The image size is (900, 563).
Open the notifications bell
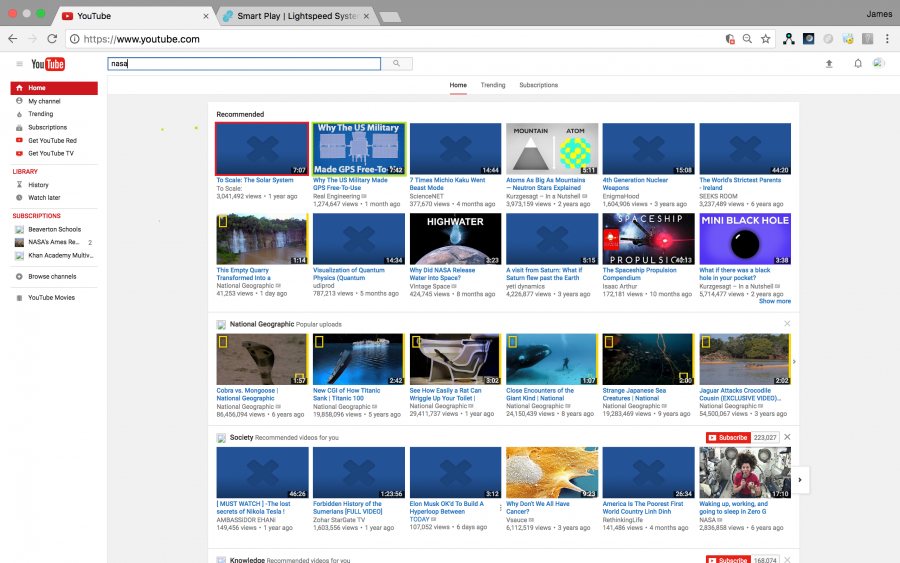point(858,64)
